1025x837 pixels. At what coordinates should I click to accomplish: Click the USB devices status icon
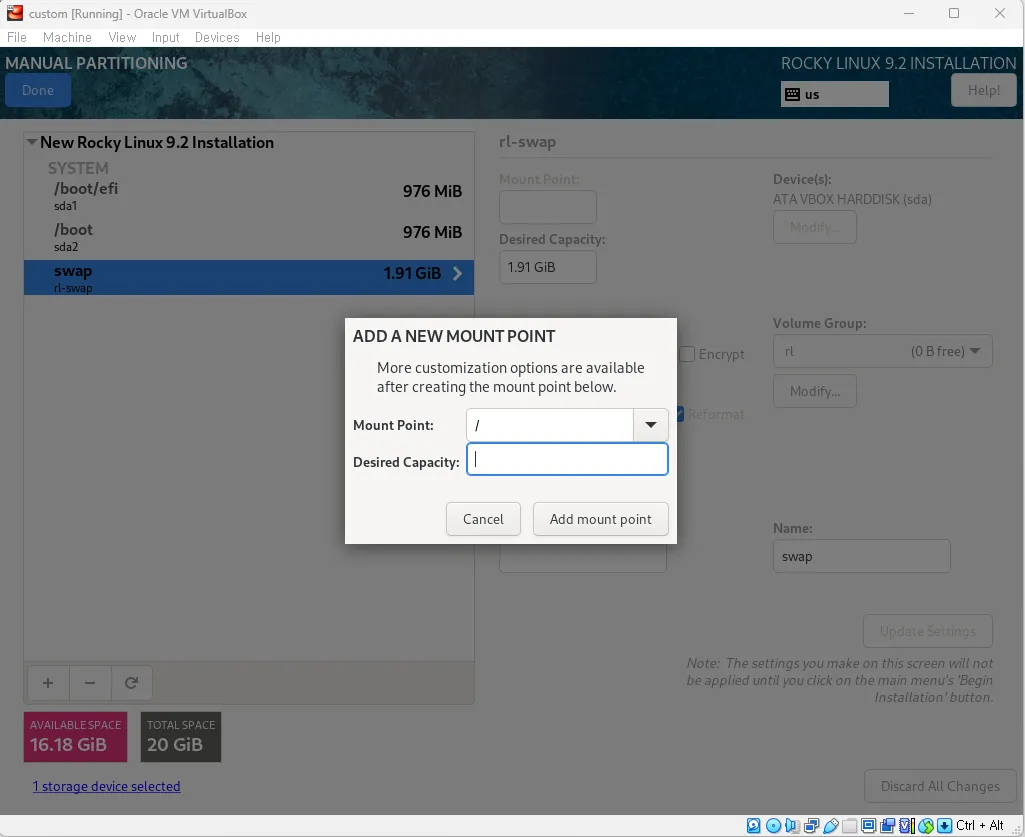pos(831,825)
